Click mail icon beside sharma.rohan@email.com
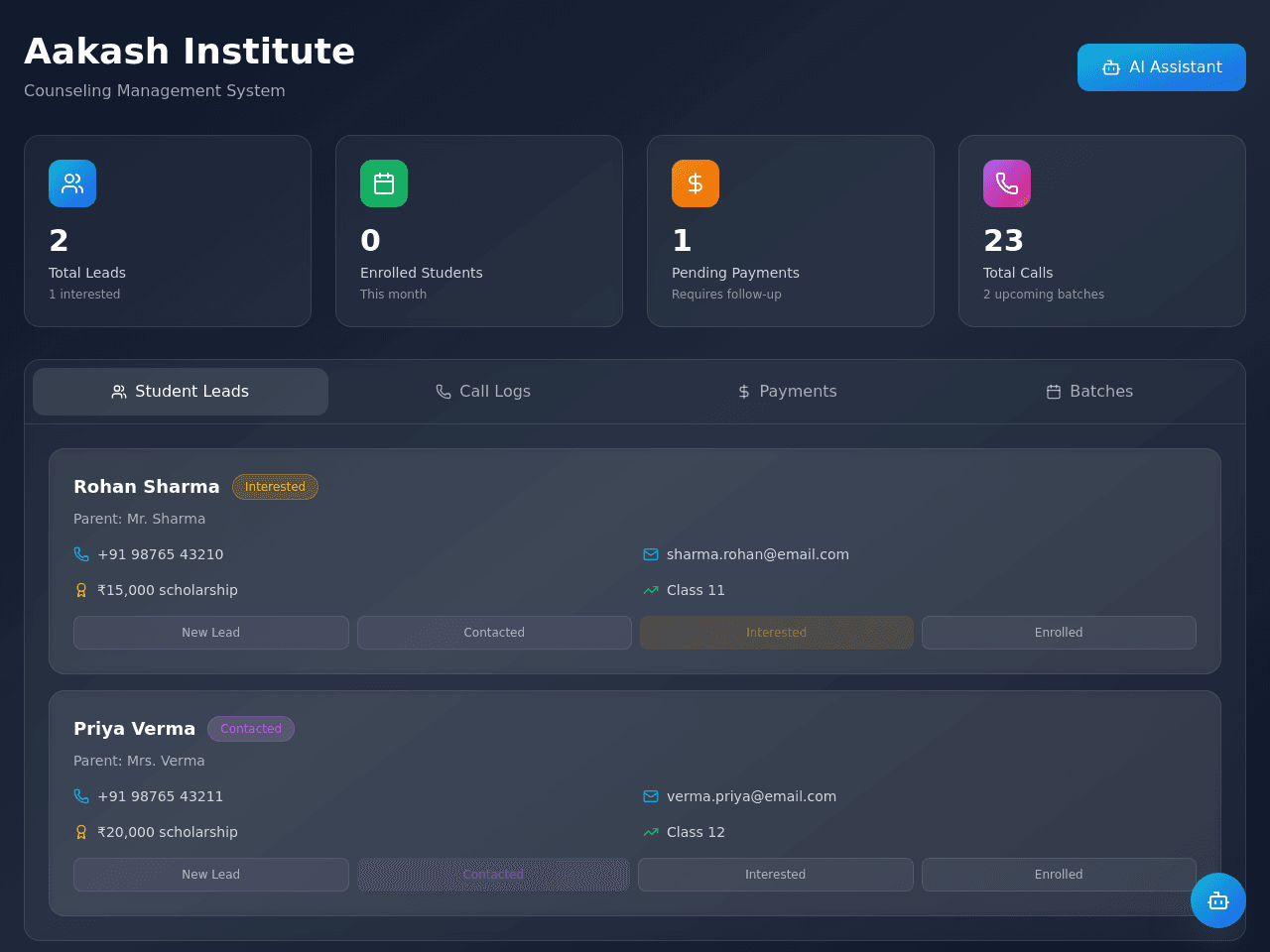 click(651, 554)
